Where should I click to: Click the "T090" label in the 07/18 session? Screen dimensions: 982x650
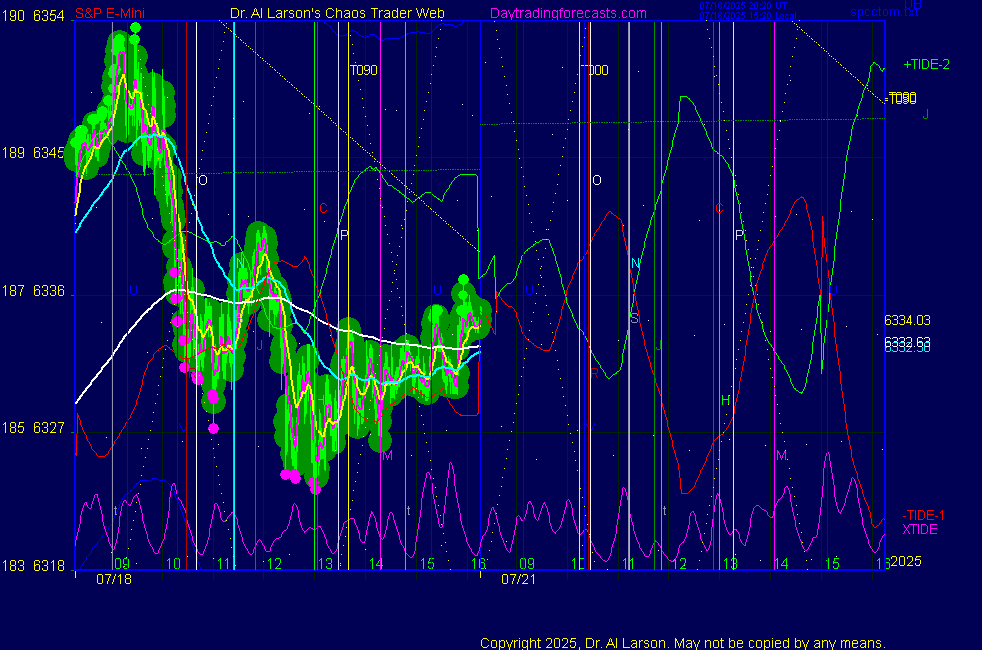click(364, 70)
